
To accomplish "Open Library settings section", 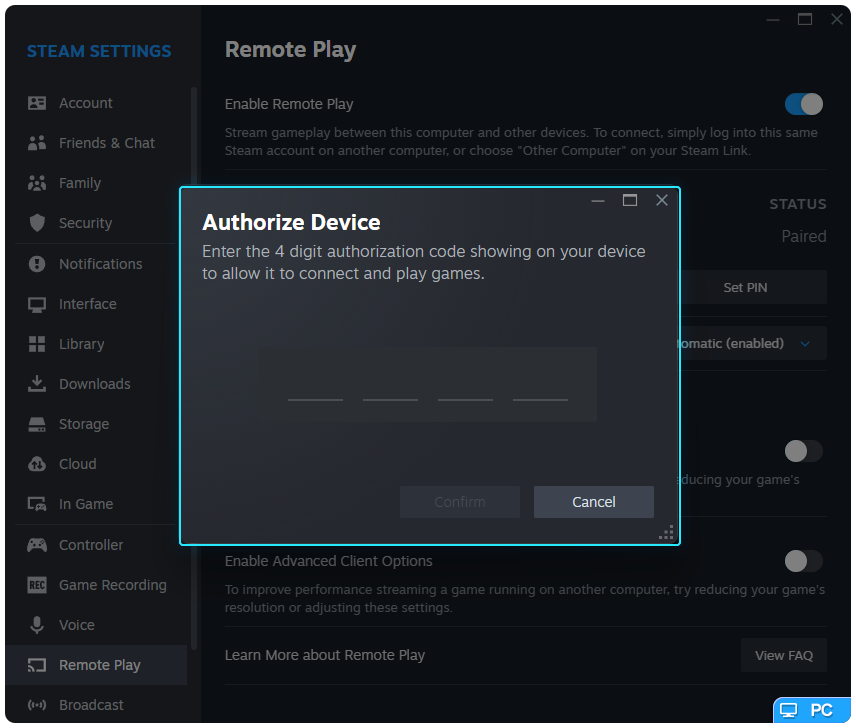I will [x=96, y=344].
